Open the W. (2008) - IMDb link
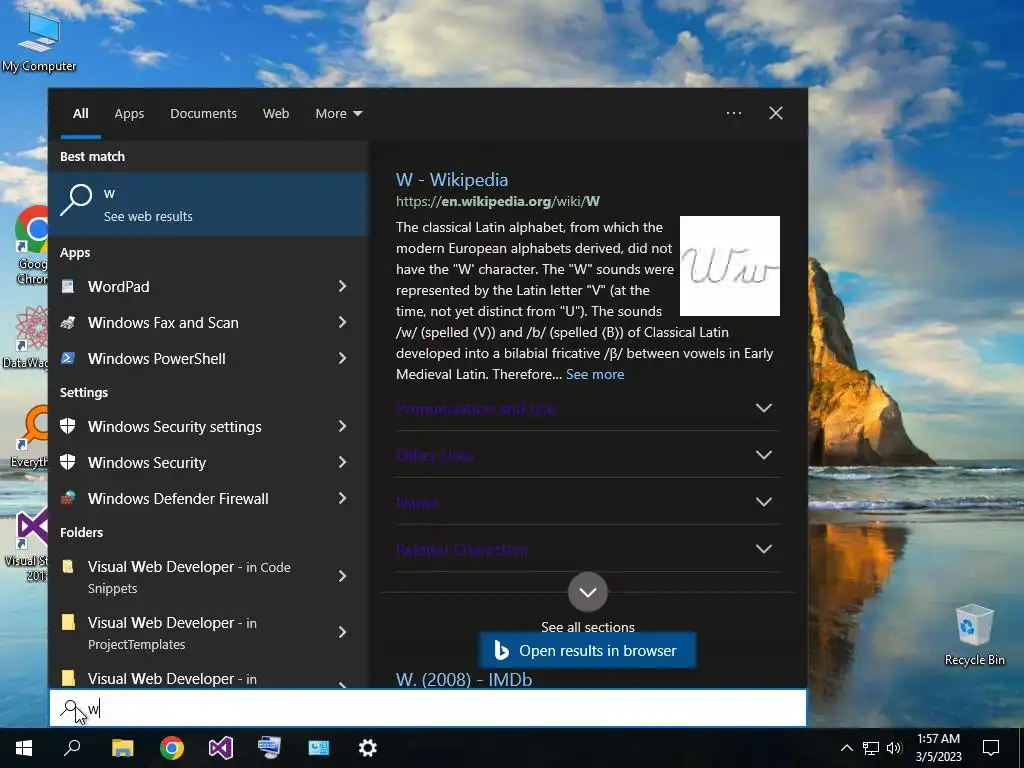 [464, 679]
